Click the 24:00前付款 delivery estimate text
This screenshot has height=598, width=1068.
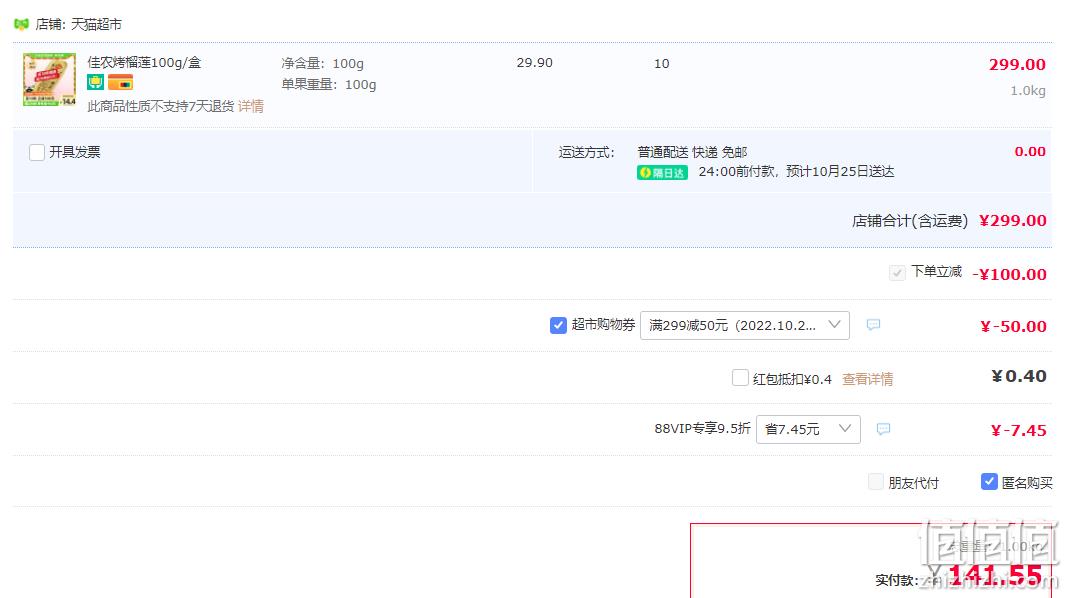[796, 172]
